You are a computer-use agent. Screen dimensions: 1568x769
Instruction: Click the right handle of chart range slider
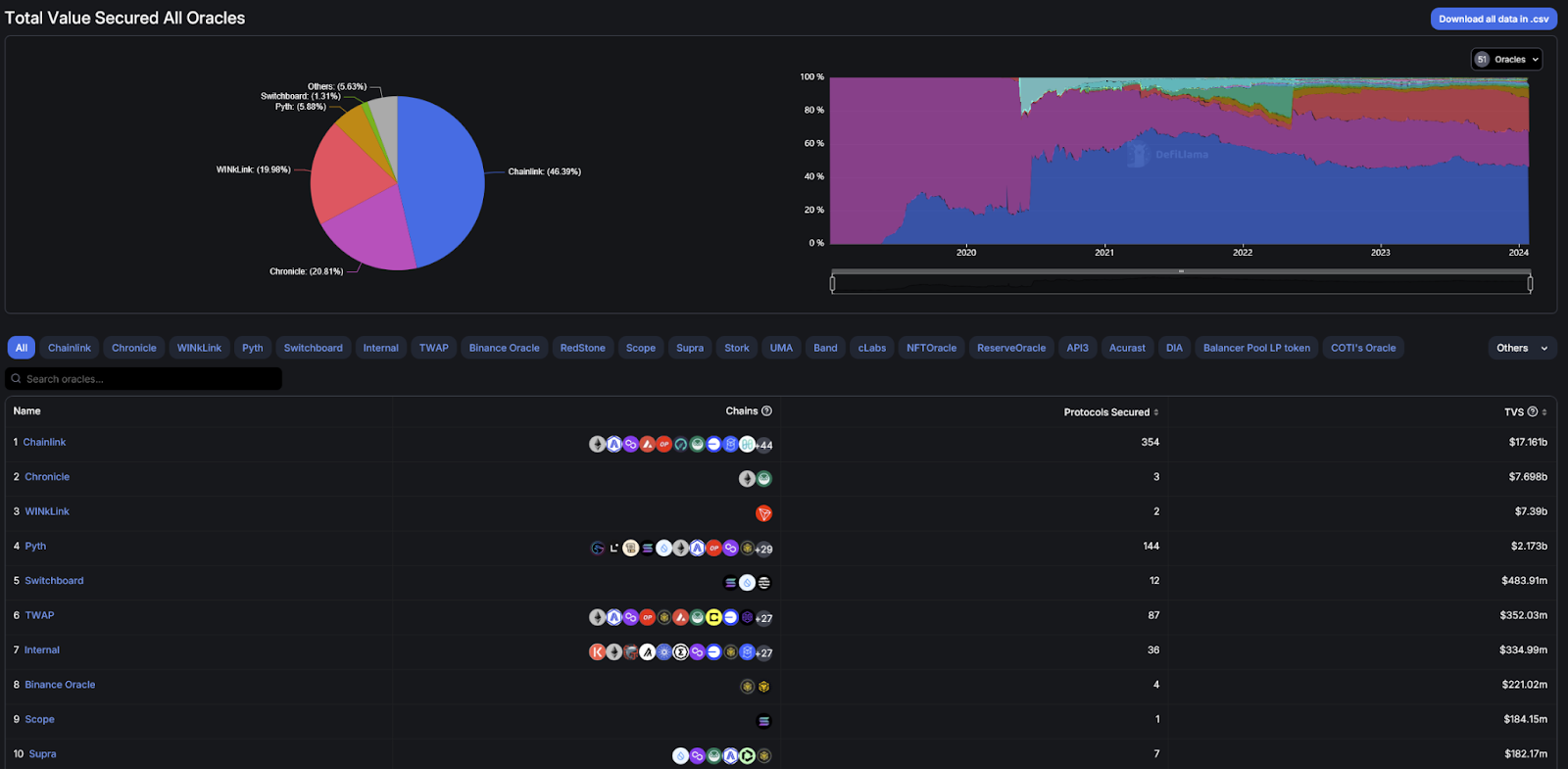1530,284
